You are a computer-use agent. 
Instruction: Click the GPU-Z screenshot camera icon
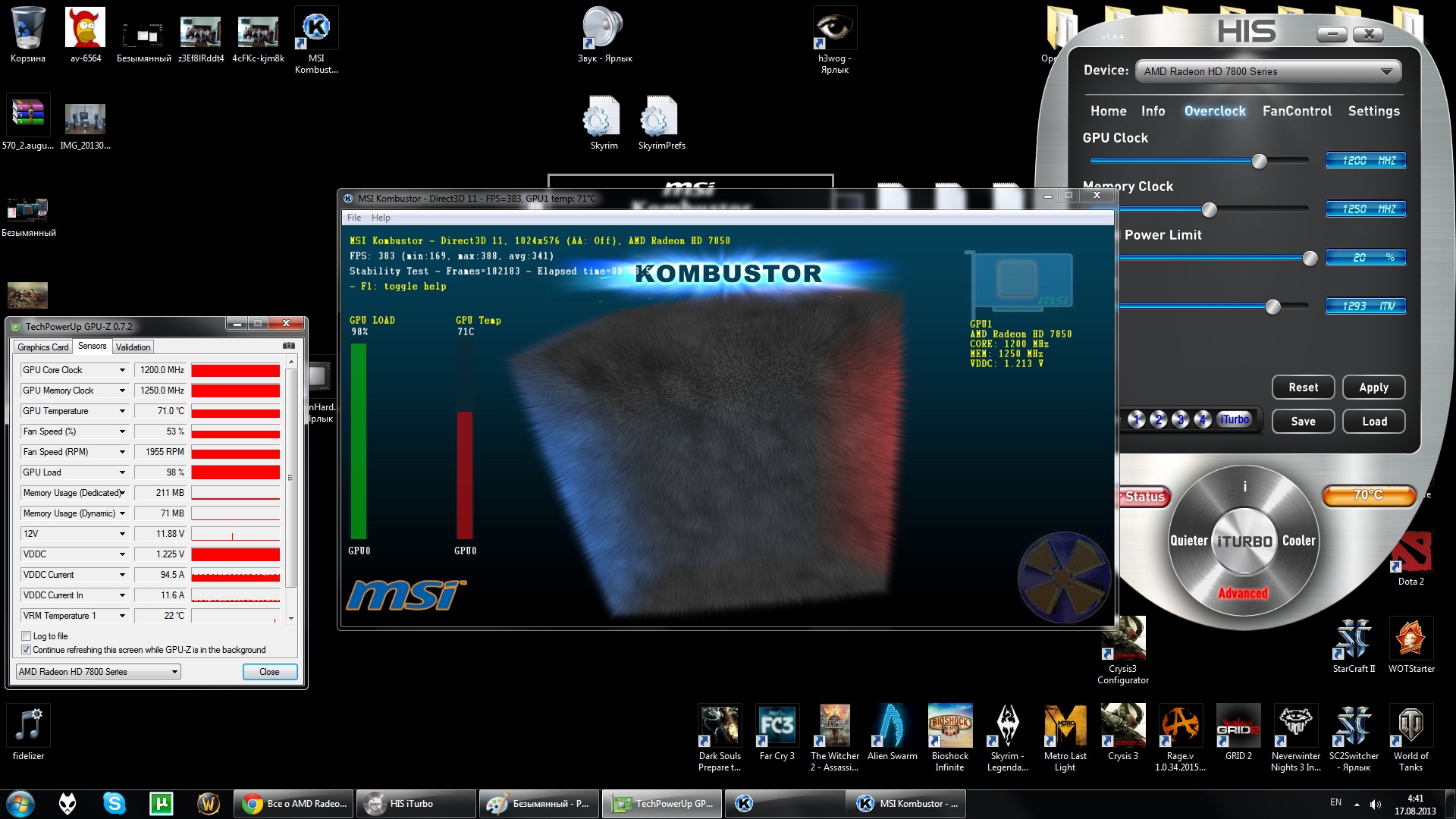pos(289,346)
